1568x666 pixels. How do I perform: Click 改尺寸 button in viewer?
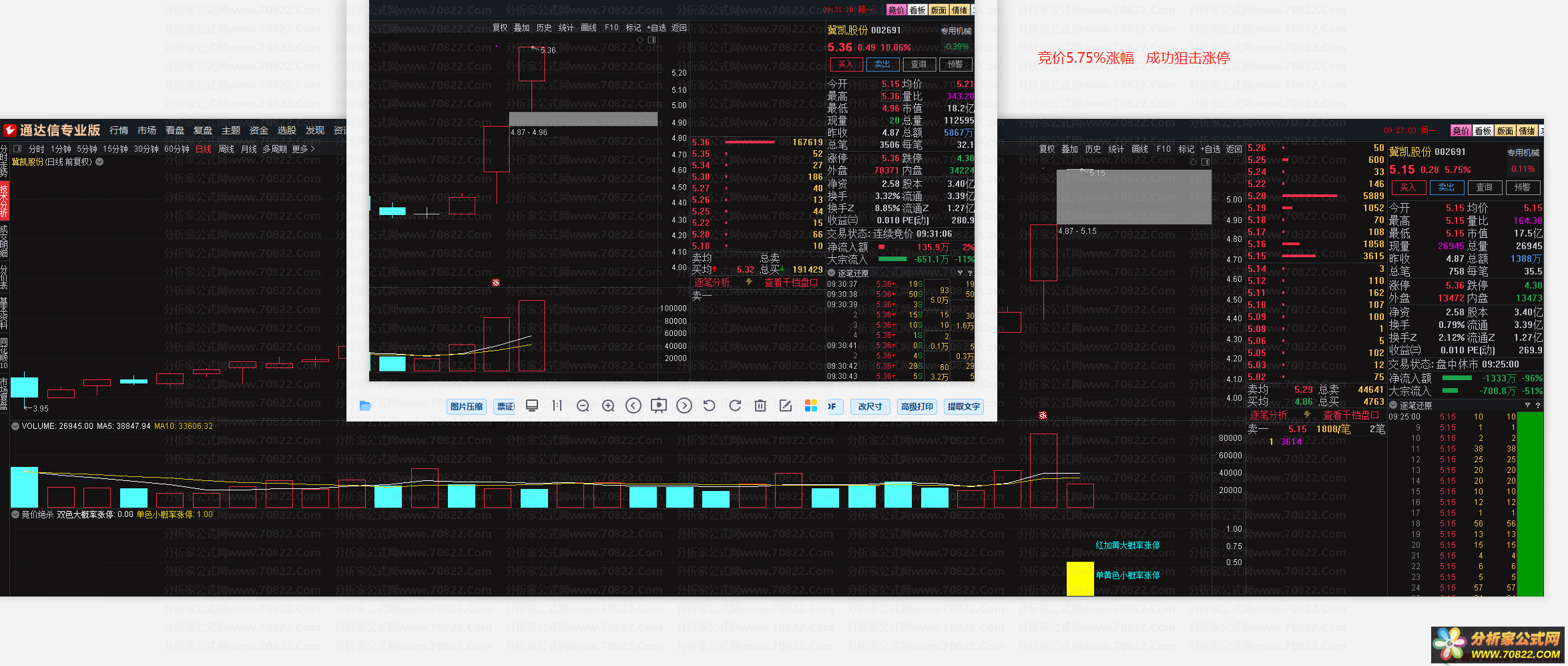pyautogui.click(x=870, y=406)
